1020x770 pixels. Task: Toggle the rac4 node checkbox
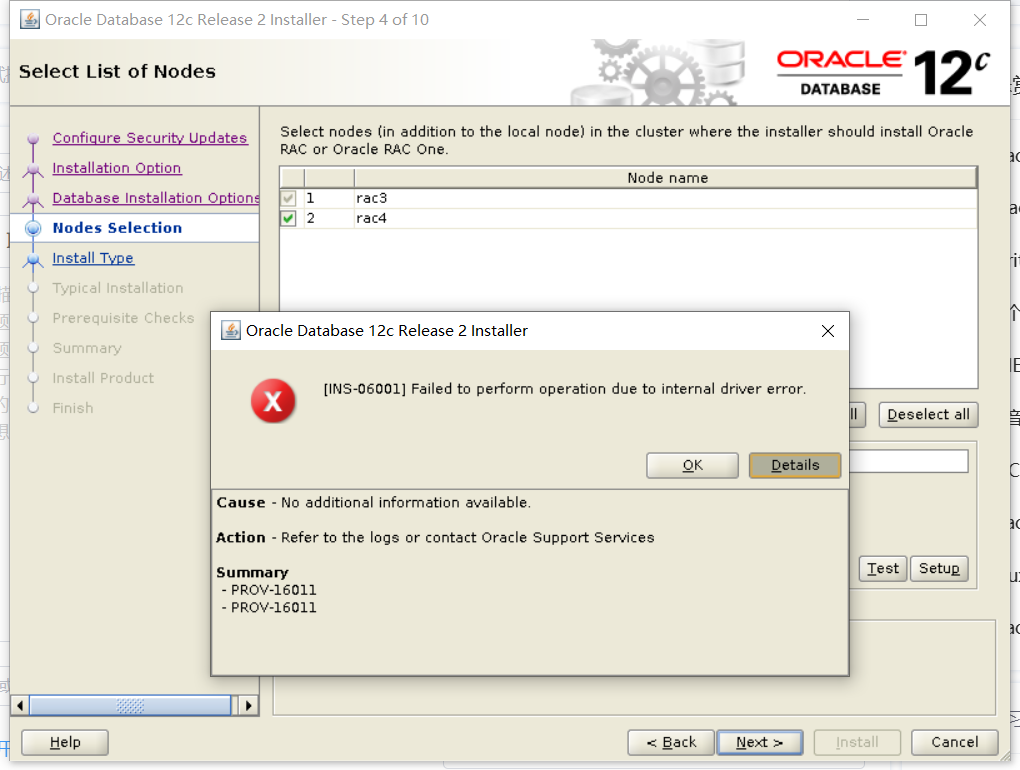[x=288, y=218]
